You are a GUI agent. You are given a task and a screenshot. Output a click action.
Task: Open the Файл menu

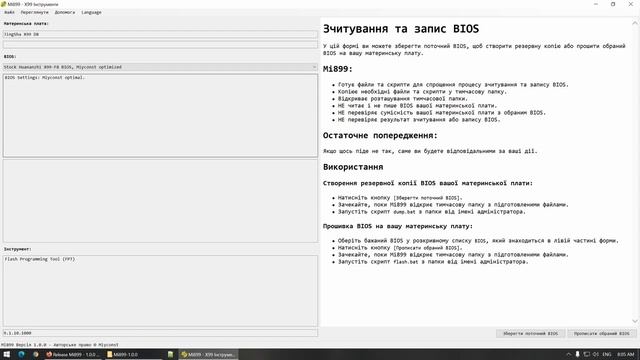(9, 12)
